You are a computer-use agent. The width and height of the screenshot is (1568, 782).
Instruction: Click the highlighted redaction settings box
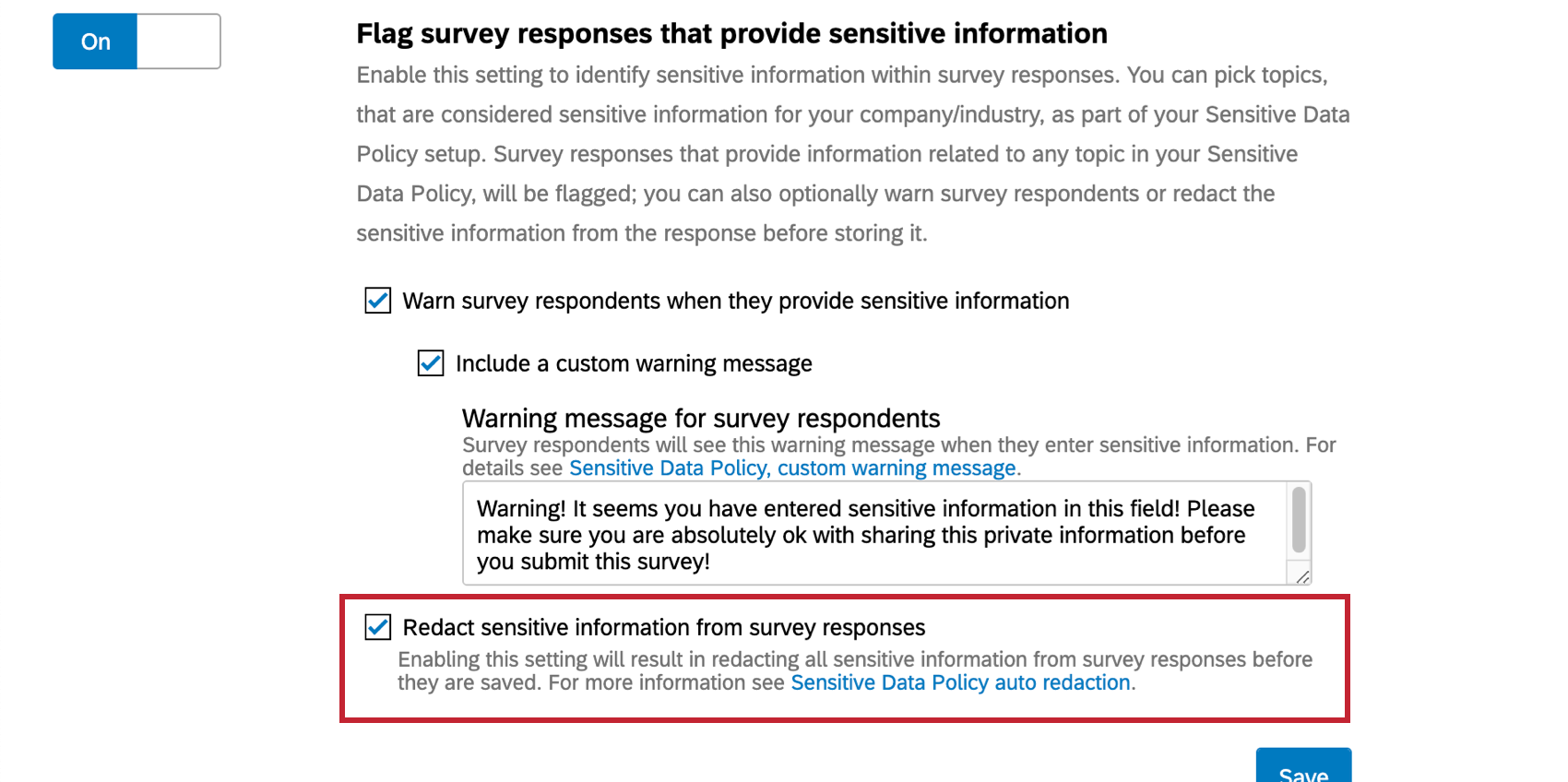point(844,658)
